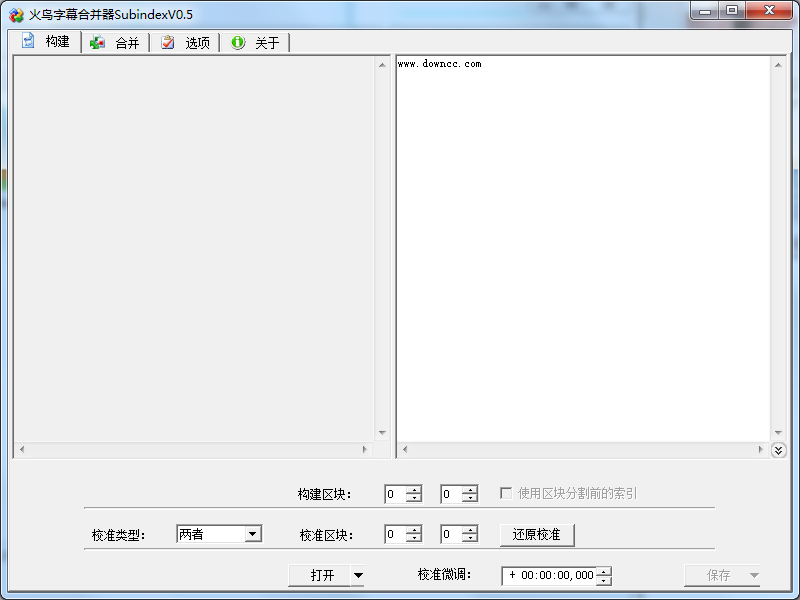Increase the 校准微调 time value
Viewport: 800px width, 600px height.
point(603,571)
